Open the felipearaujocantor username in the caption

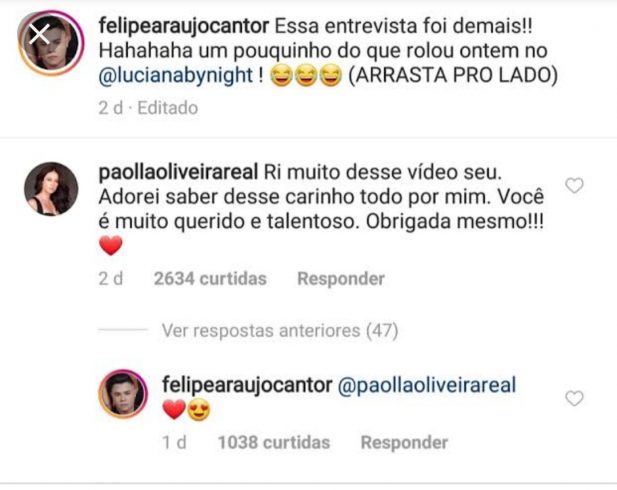pyautogui.click(x=184, y=27)
